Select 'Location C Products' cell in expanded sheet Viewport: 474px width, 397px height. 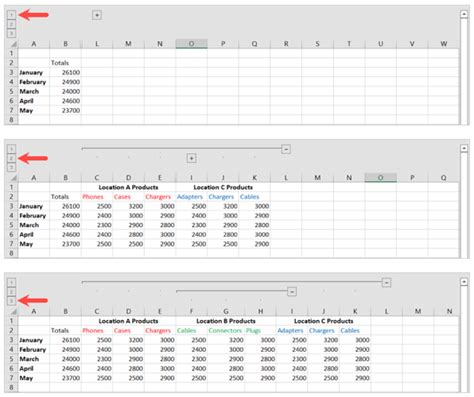tap(323, 321)
